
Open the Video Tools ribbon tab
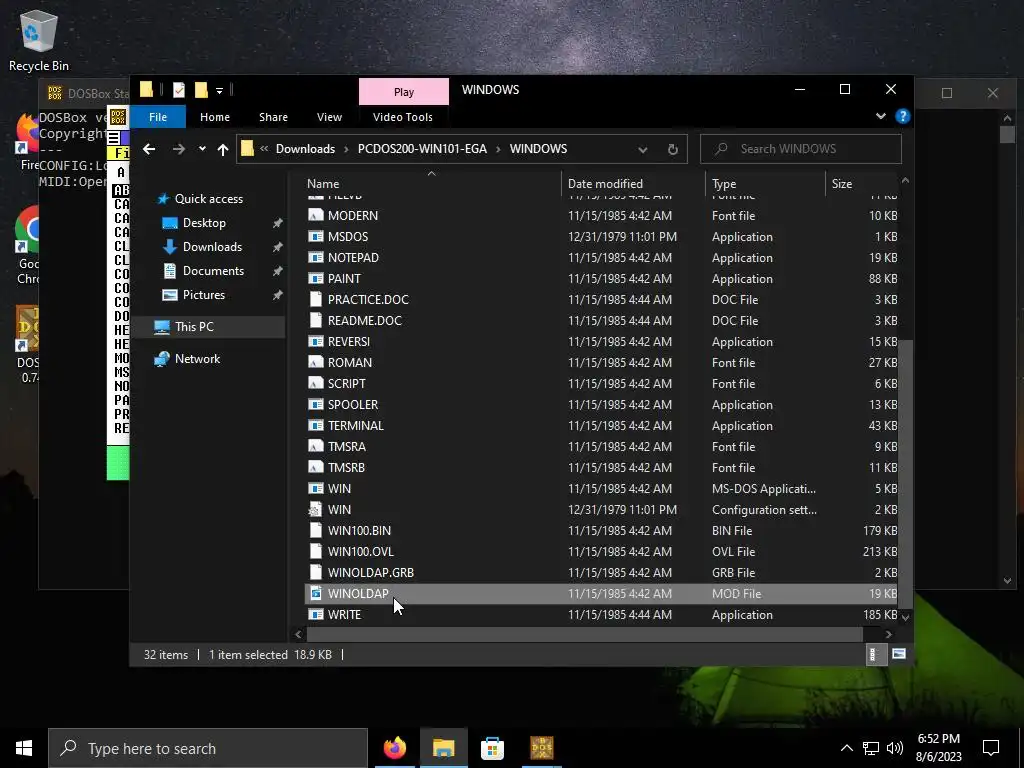(402, 117)
